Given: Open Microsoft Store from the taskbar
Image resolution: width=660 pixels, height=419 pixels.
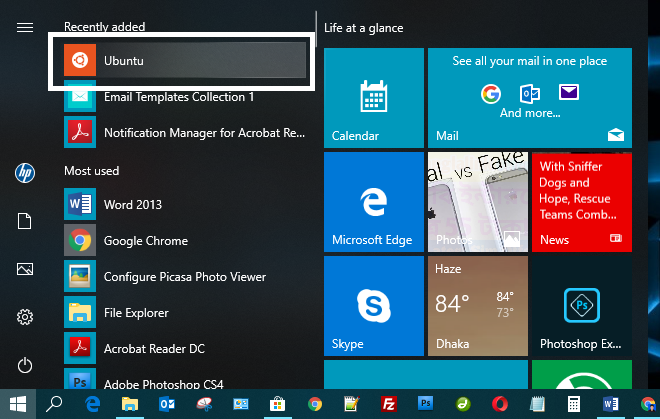Looking at the screenshot, I should [x=277, y=404].
